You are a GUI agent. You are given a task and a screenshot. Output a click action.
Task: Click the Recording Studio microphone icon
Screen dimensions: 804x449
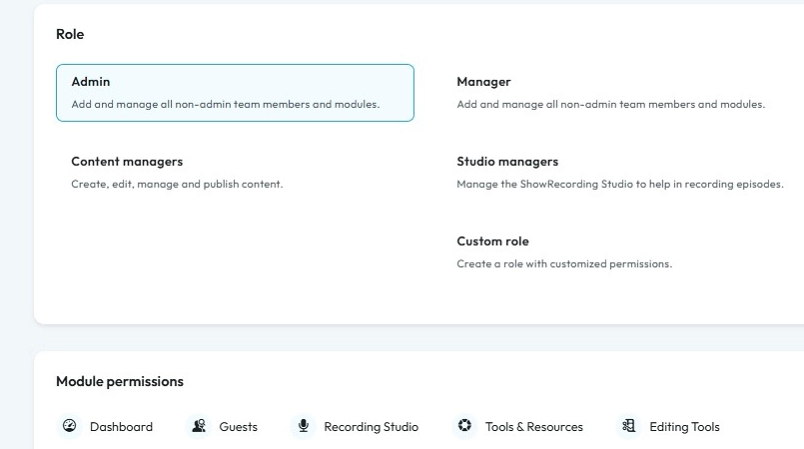point(303,427)
